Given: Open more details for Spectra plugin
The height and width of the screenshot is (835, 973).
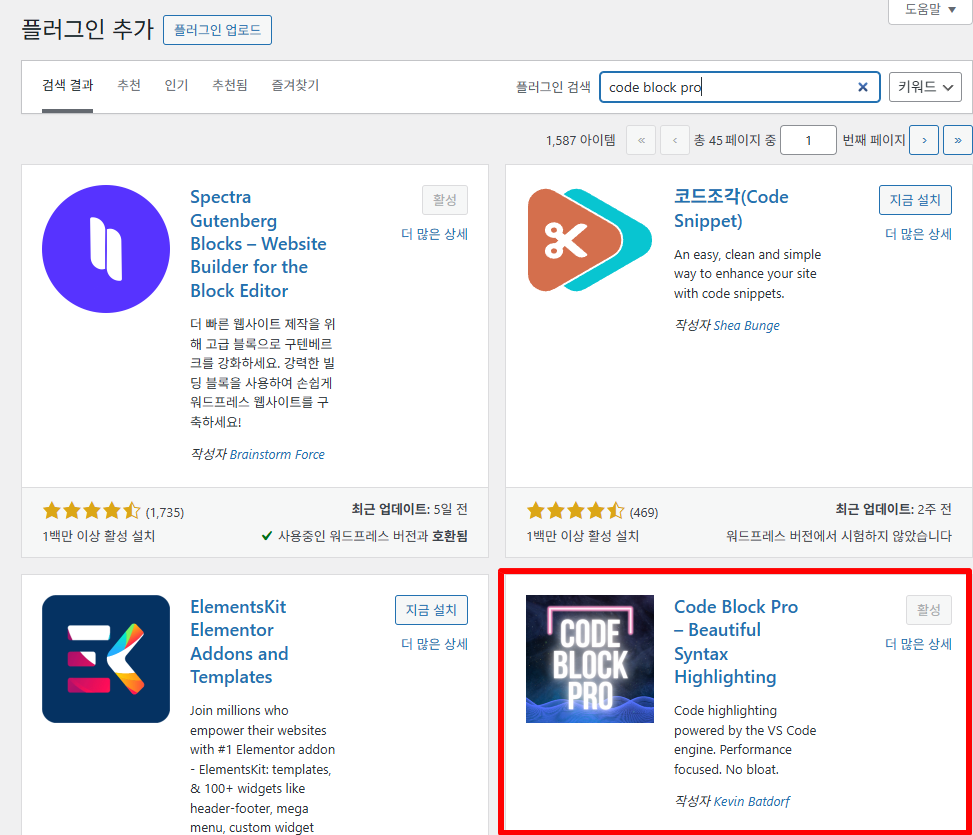Looking at the screenshot, I should 434,234.
